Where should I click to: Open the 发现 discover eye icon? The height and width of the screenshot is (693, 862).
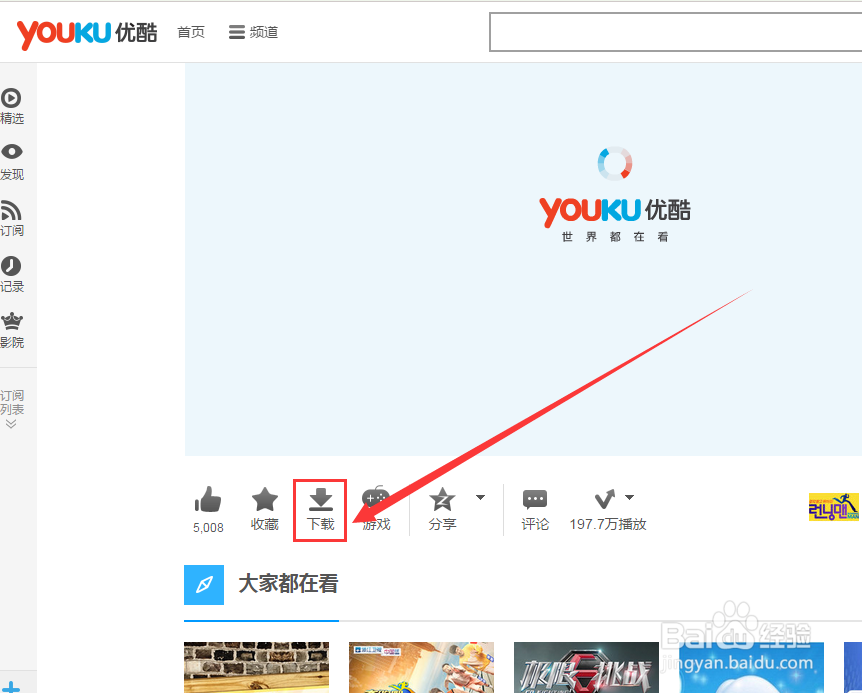[11, 152]
